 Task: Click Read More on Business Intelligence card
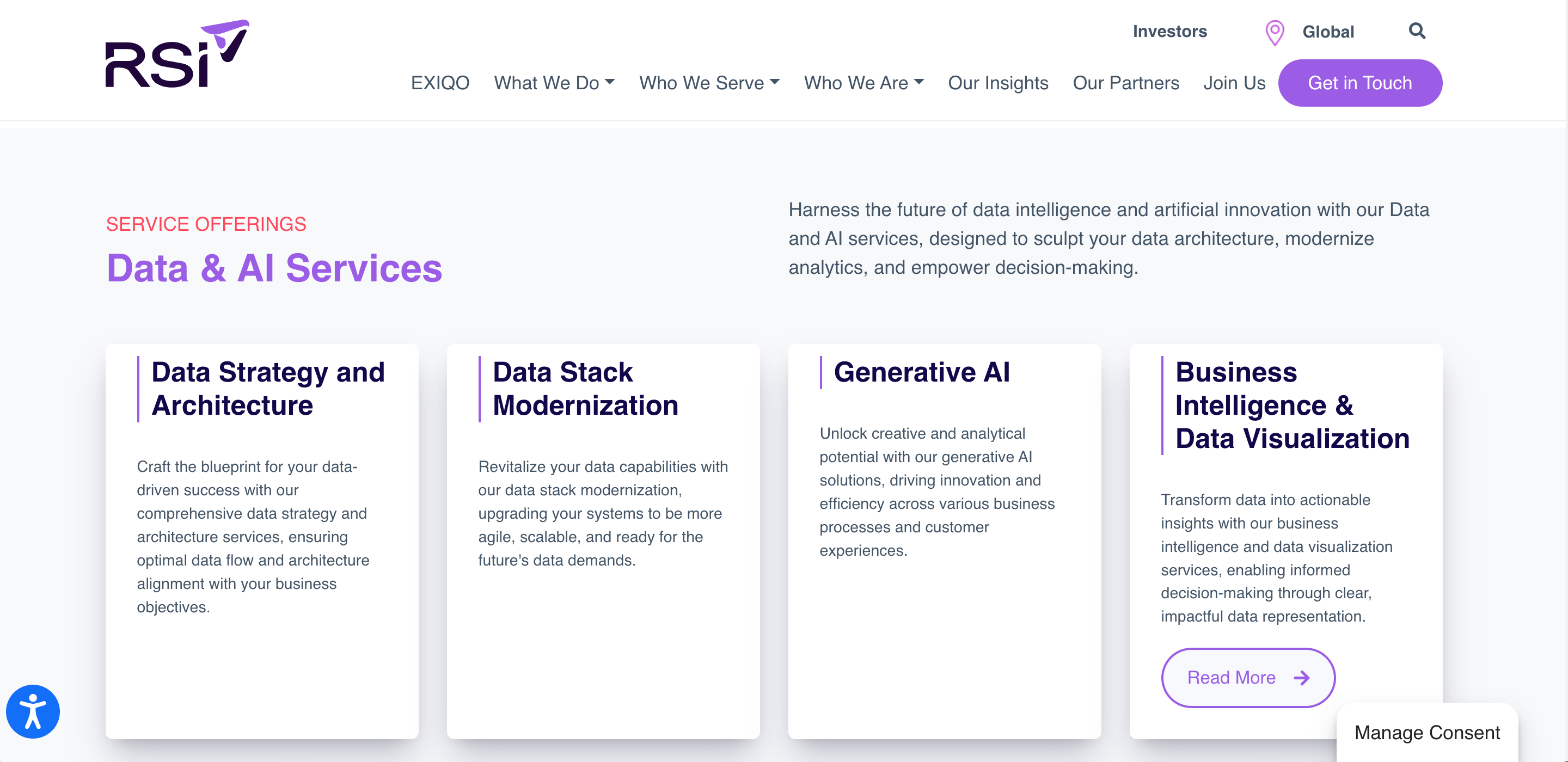(1248, 678)
